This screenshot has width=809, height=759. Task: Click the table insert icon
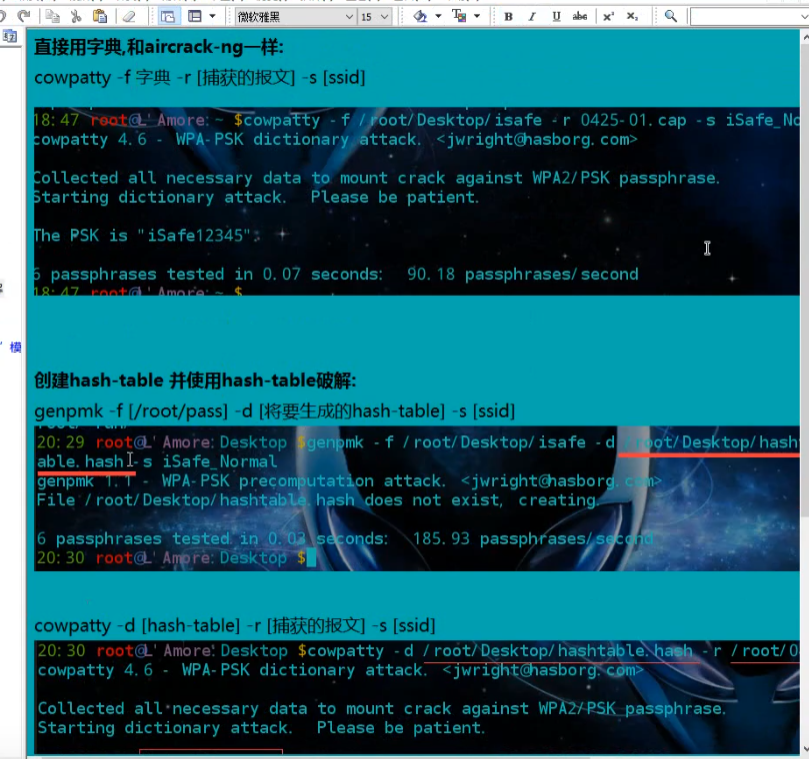click(195, 17)
